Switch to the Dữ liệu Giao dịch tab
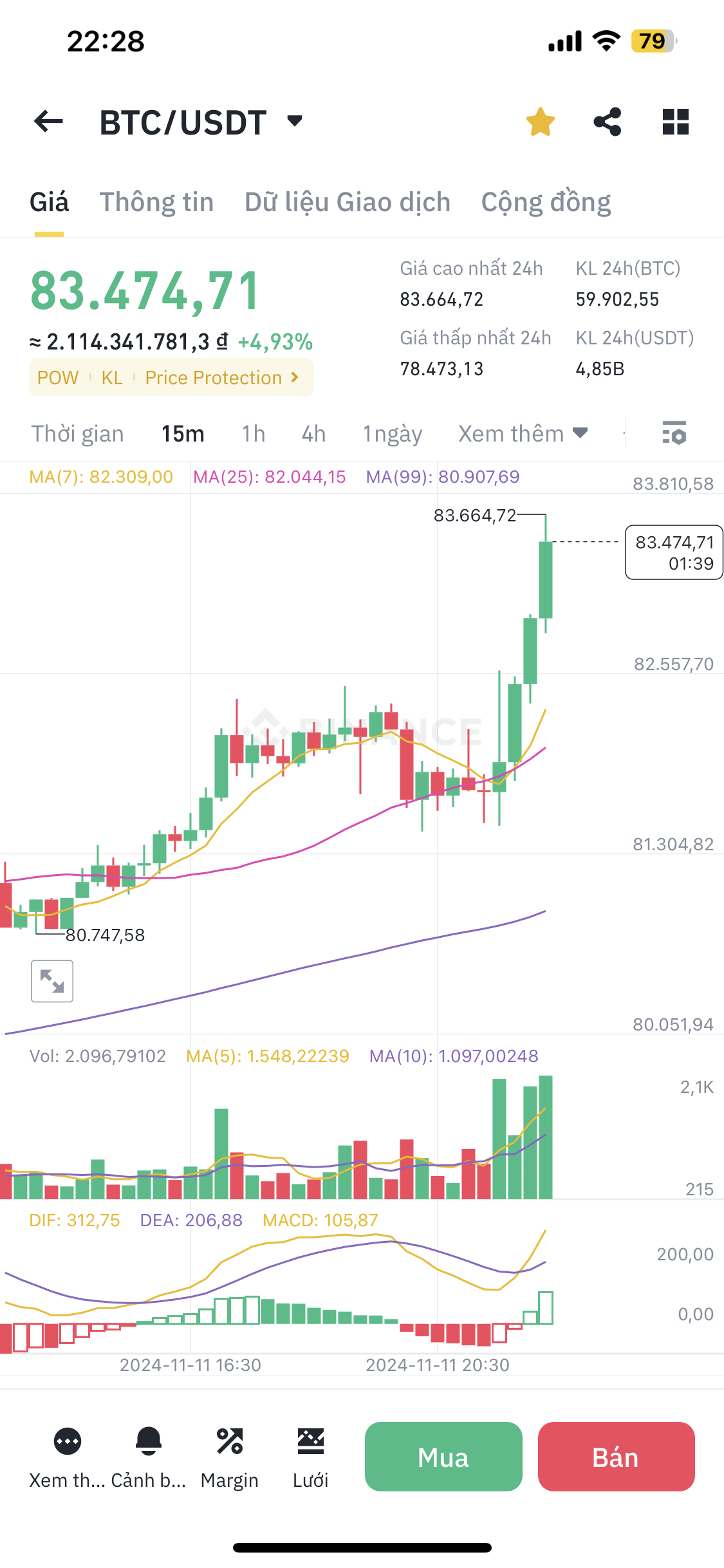The width and height of the screenshot is (724, 1568). pos(348,202)
